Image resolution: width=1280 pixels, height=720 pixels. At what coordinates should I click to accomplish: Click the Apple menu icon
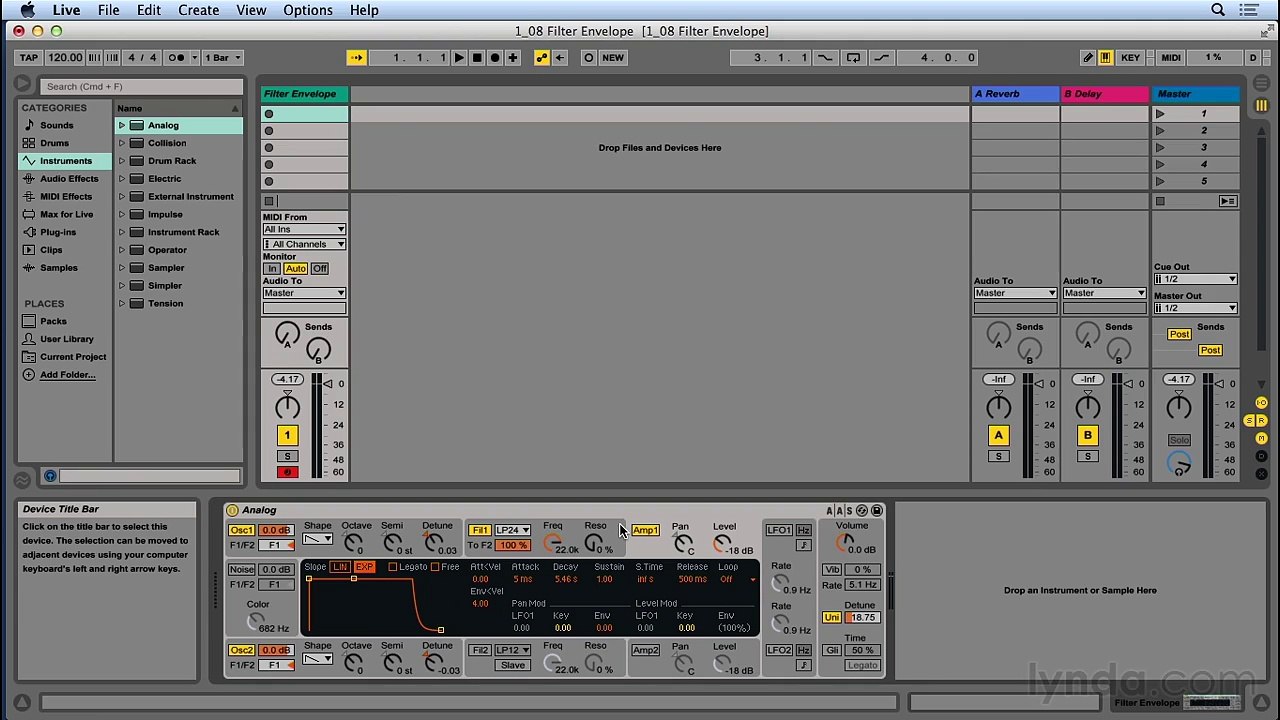click(x=27, y=10)
